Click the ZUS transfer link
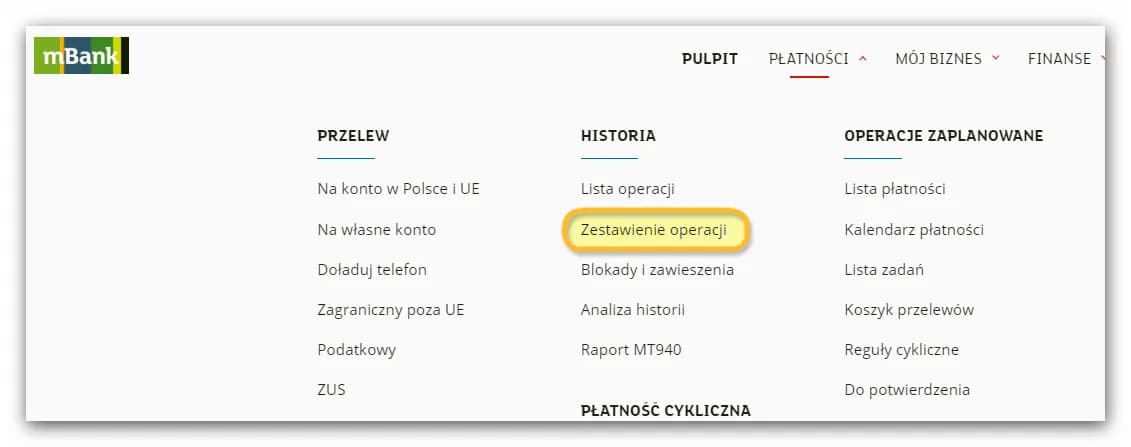Image resolution: width=1131 pixels, height=447 pixels. click(x=331, y=390)
